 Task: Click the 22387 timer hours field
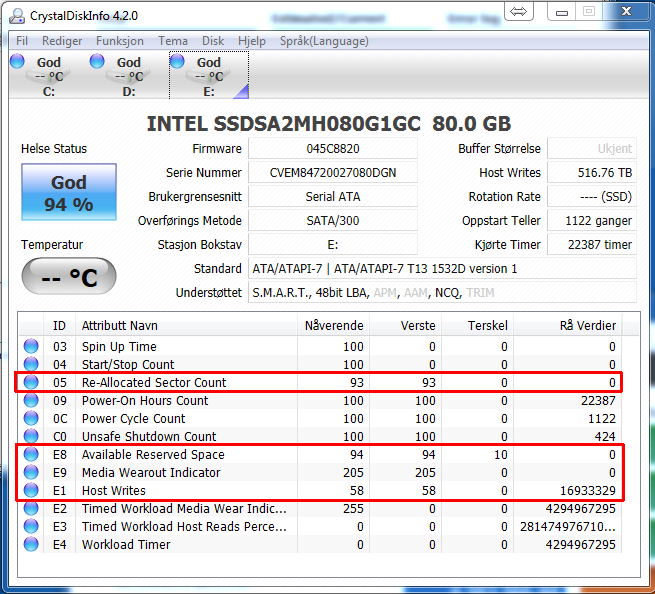592,245
